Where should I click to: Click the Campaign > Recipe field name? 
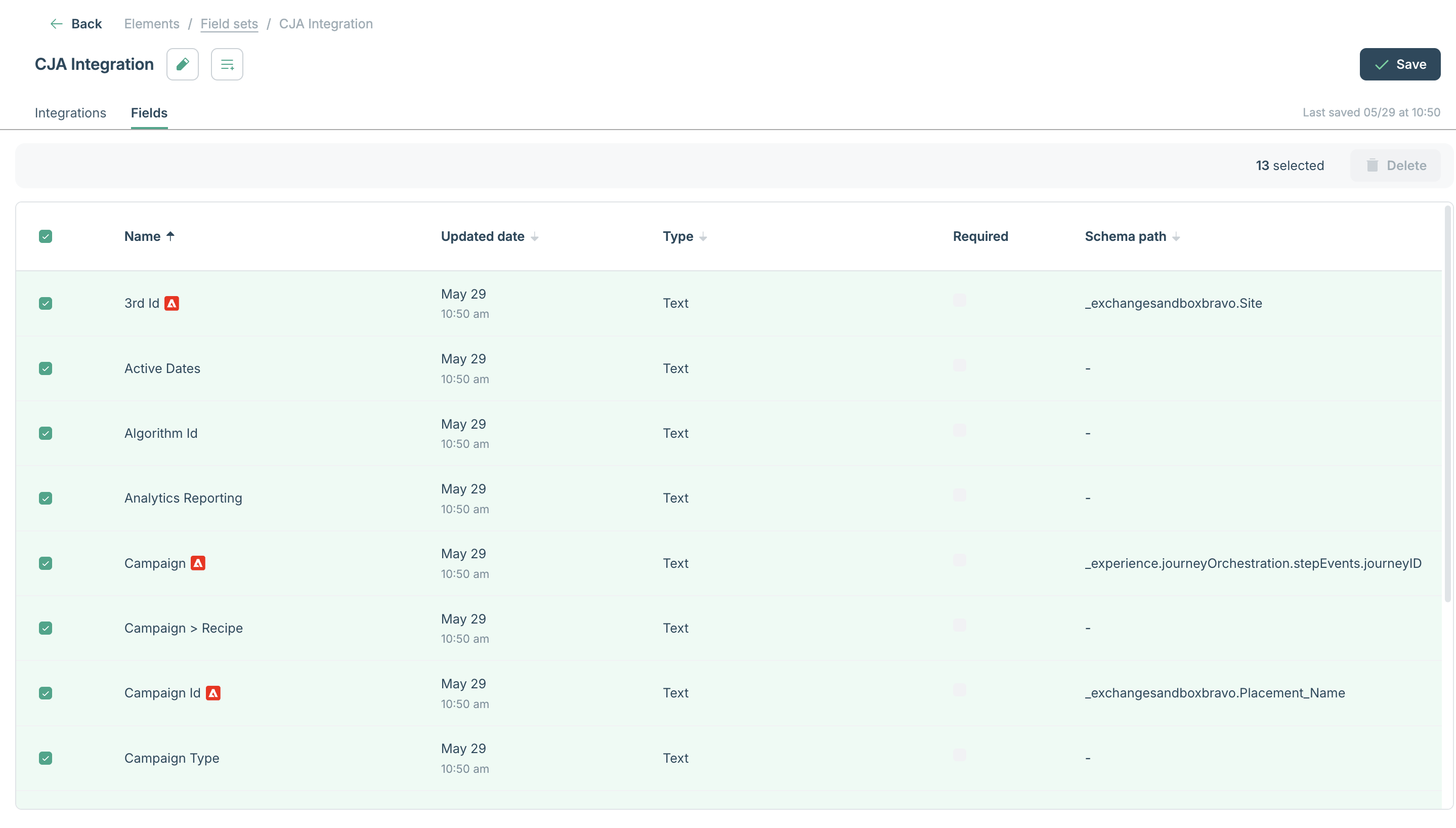(x=184, y=628)
